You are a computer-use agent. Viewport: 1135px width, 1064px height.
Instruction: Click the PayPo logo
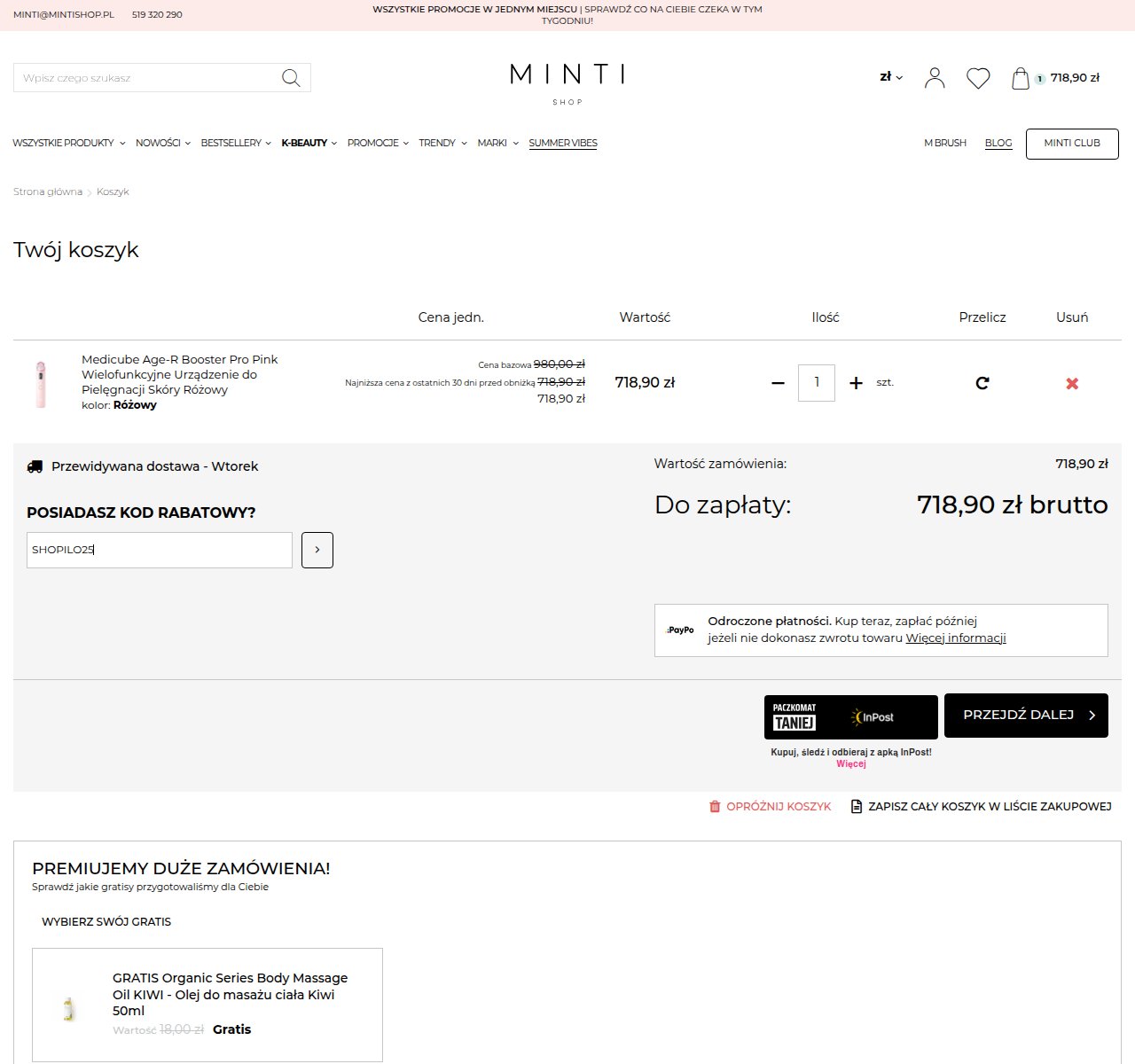[x=680, y=630]
